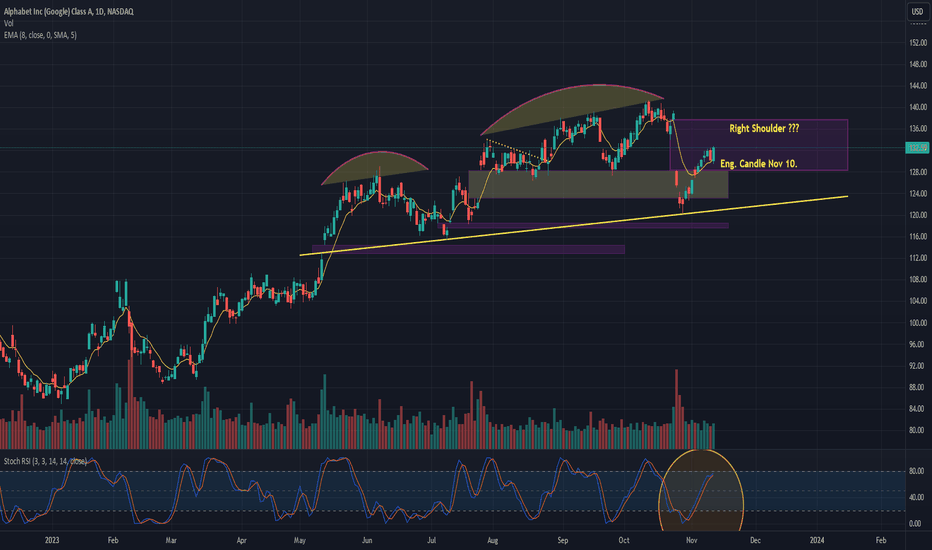Click the USD currency button
This screenshot has height=550, width=932.
918,11
